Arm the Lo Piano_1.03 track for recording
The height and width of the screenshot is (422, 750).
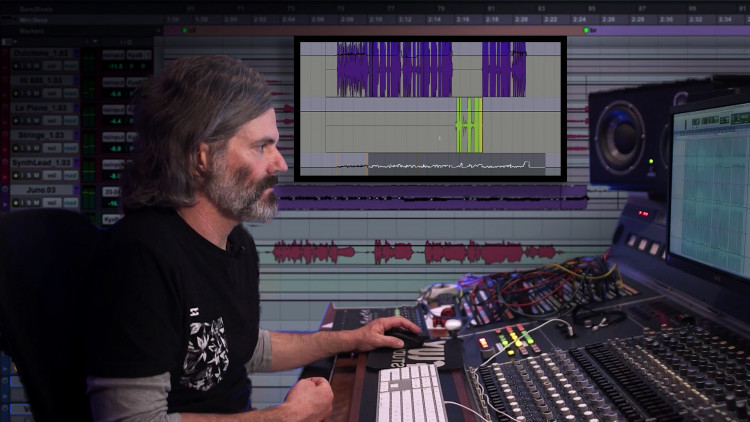[16, 121]
